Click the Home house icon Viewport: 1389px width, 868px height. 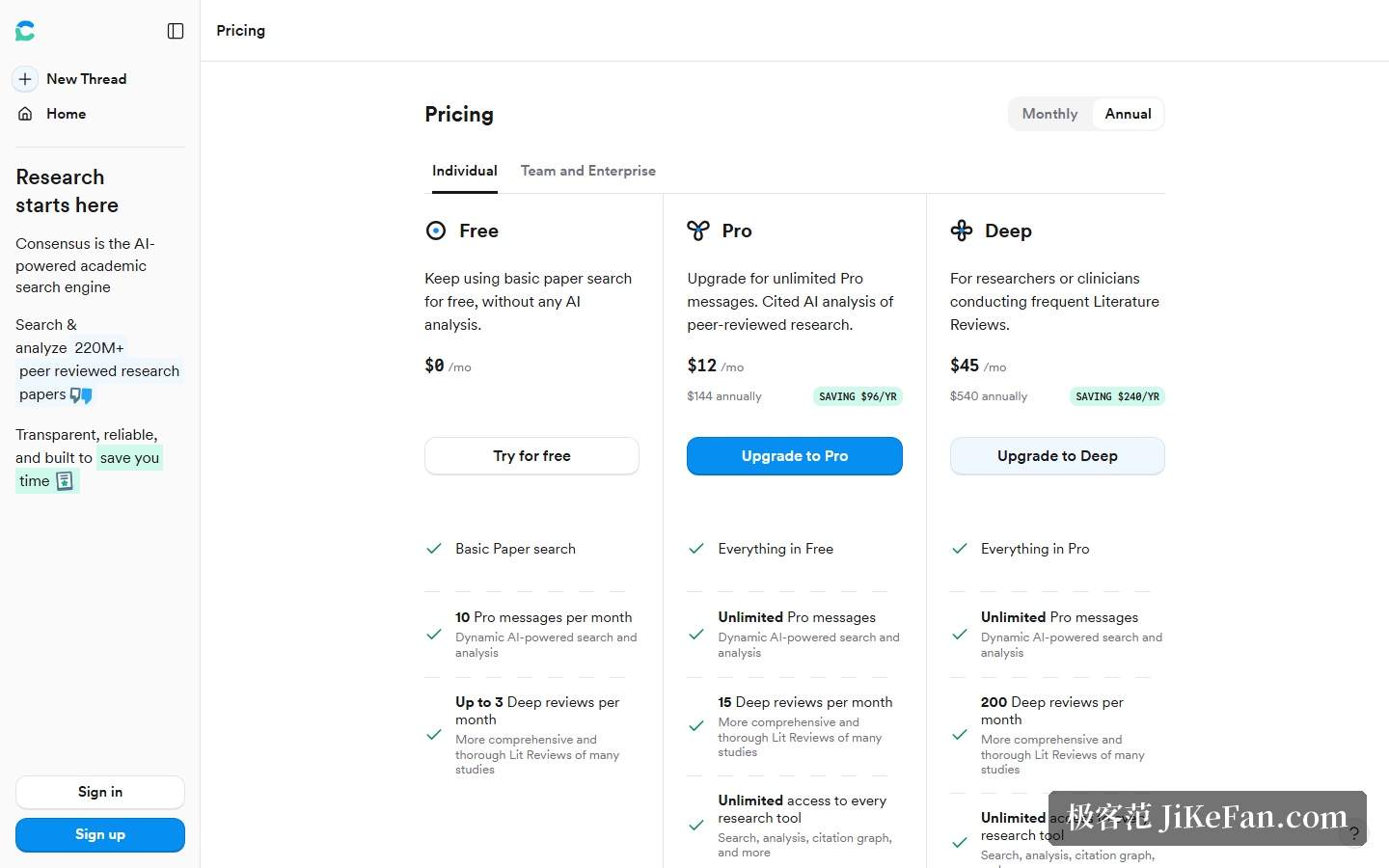(x=25, y=114)
